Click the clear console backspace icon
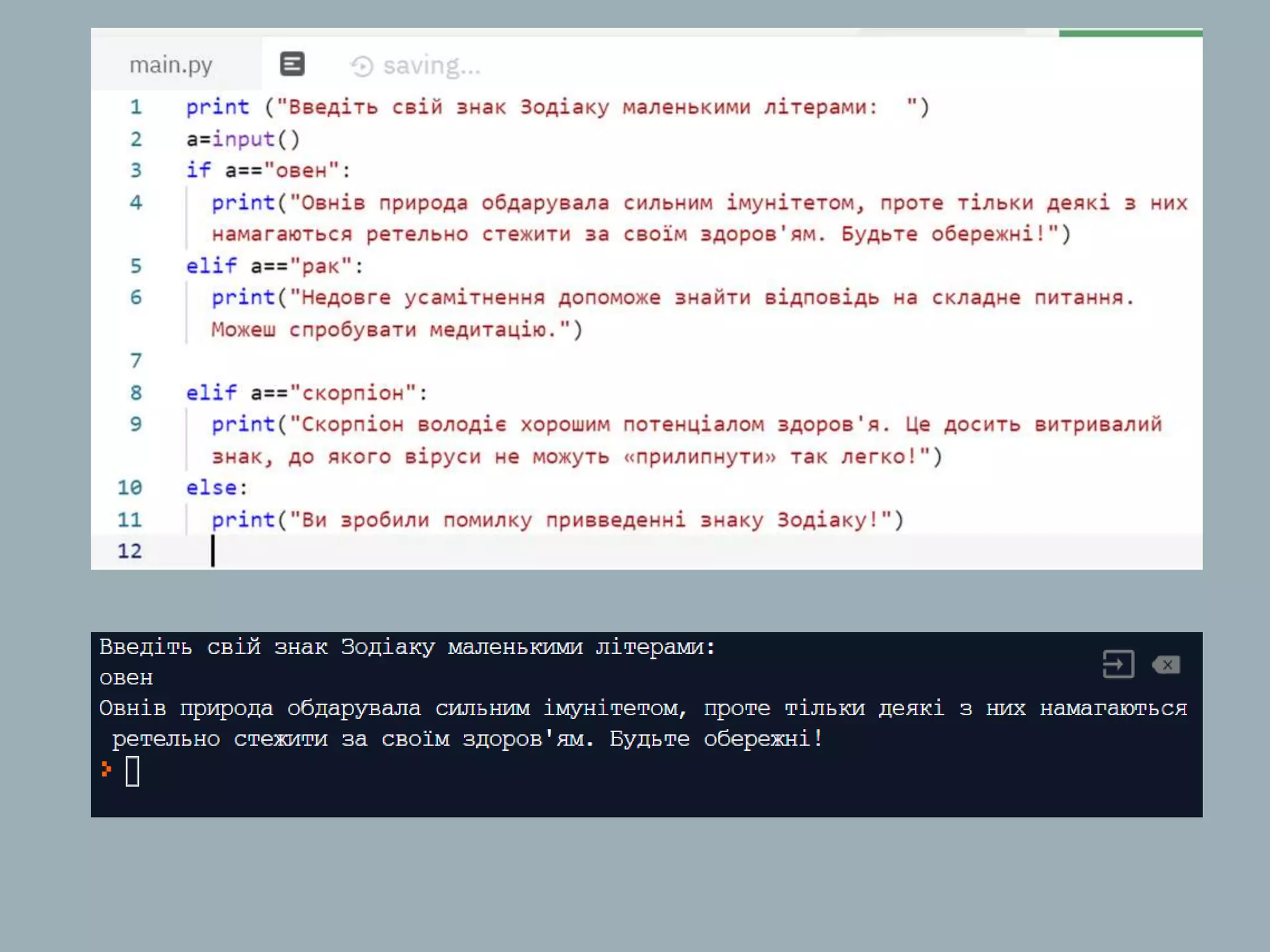The width and height of the screenshot is (1270, 952). coord(1166,665)
